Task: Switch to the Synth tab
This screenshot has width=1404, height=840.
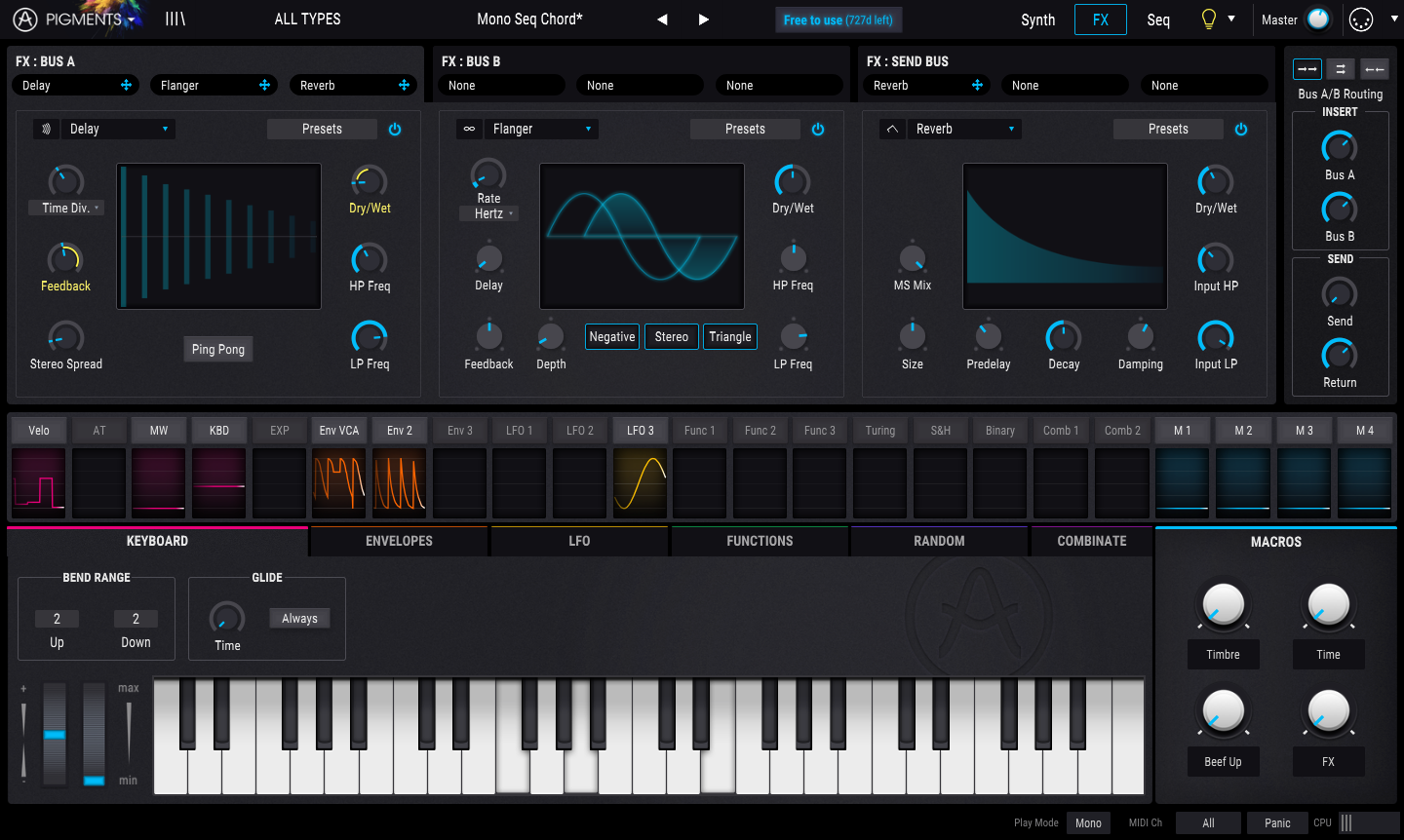Action: [1037, 19]
